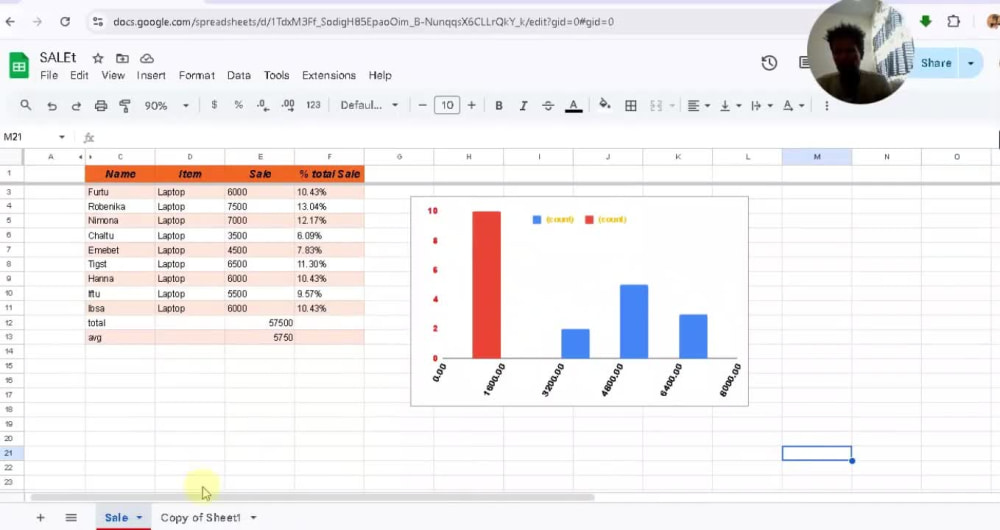Image resolution: width=1000 pixels, height=530 pixels.
Task: Open the Extensions menu
Action: [x=329, y=75]
